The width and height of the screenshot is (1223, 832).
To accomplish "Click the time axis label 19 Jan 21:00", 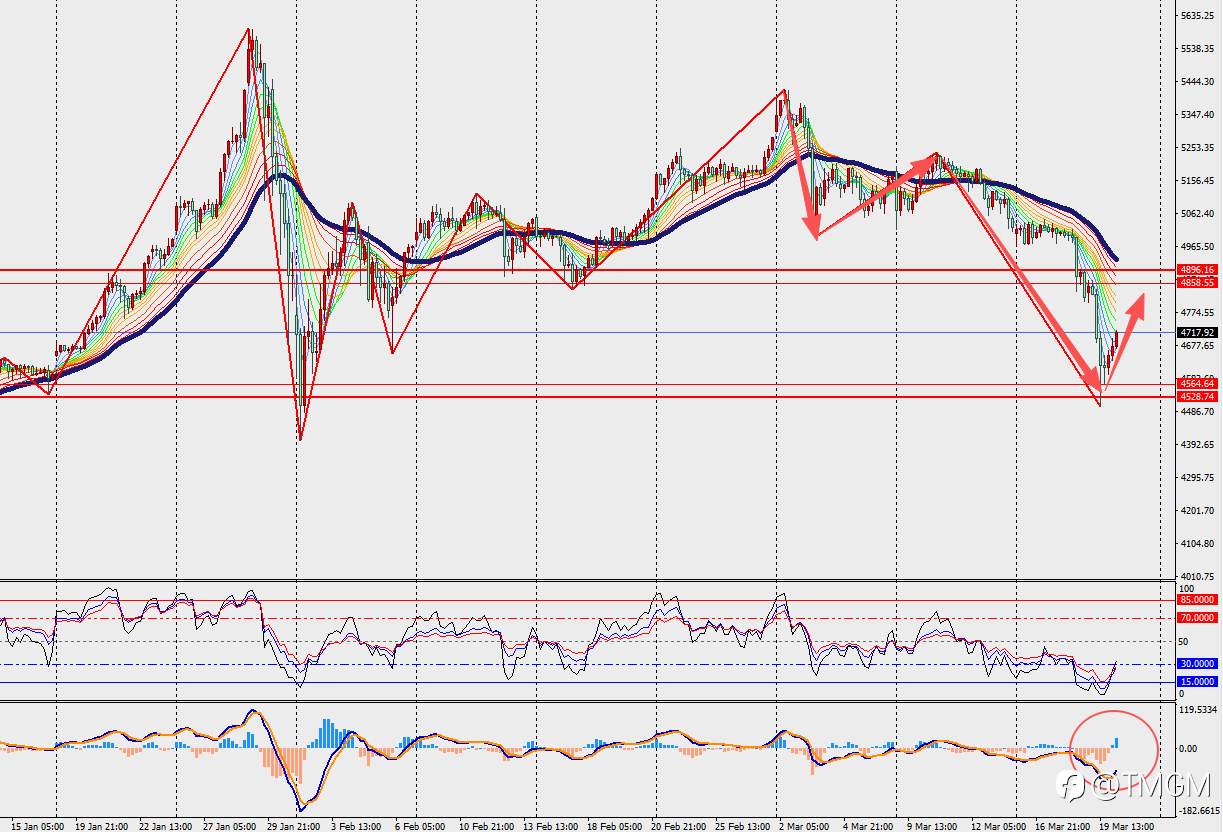I will pos(100,826).
